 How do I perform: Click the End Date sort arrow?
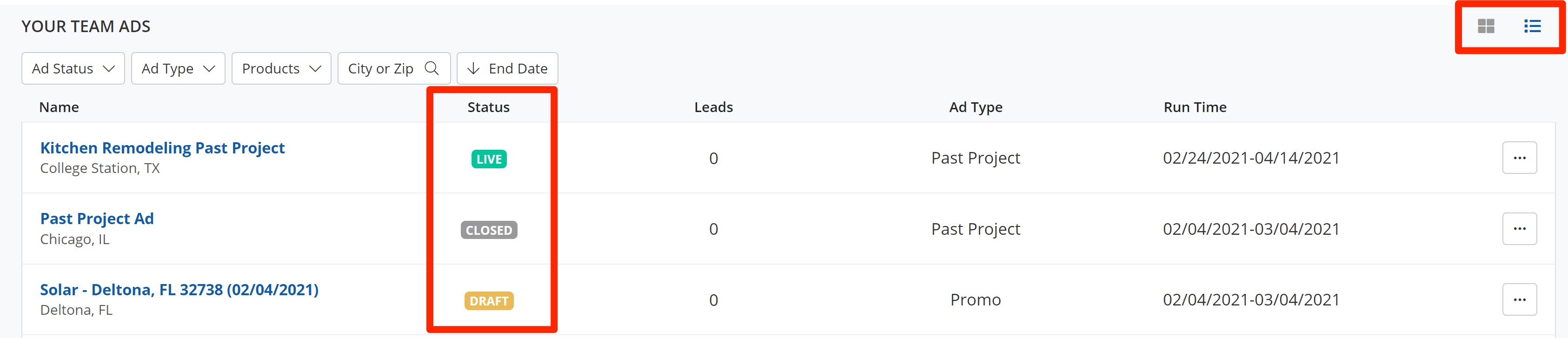[x=473, y=68]
